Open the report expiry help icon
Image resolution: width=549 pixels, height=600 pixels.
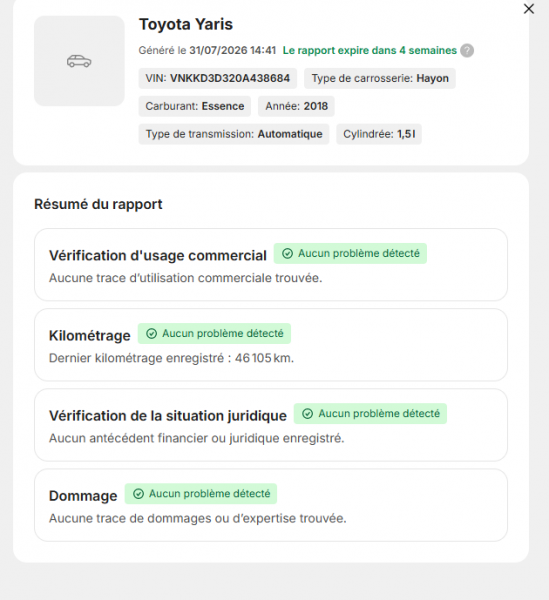[467, 51]
